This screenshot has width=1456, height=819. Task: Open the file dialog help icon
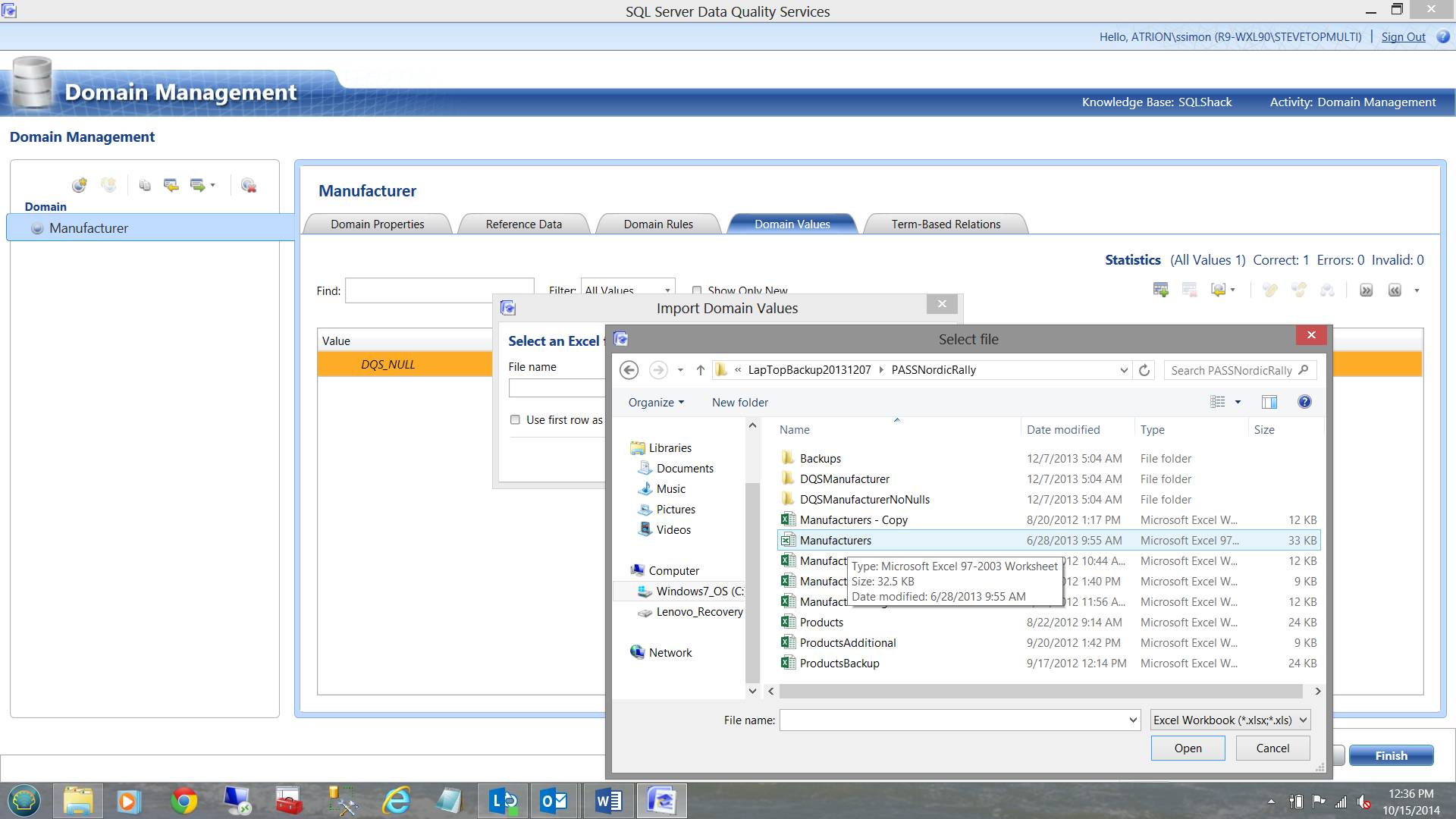coord(1304,402)
